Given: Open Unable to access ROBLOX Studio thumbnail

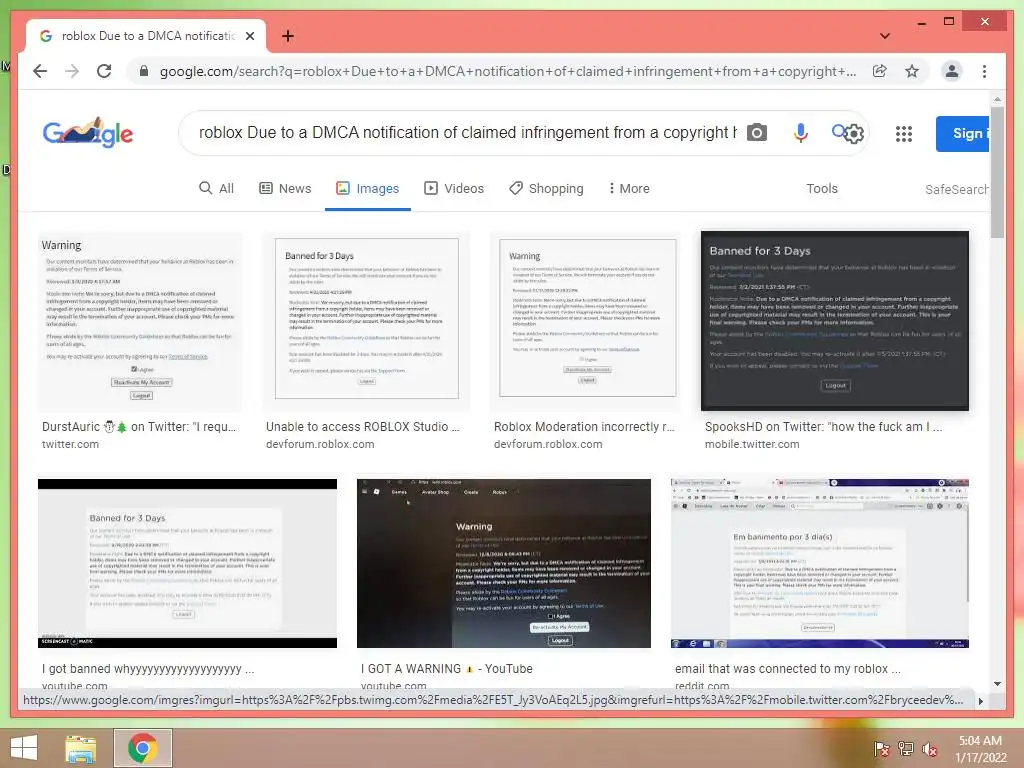Looking at the screenshot, I should (366, 322).
